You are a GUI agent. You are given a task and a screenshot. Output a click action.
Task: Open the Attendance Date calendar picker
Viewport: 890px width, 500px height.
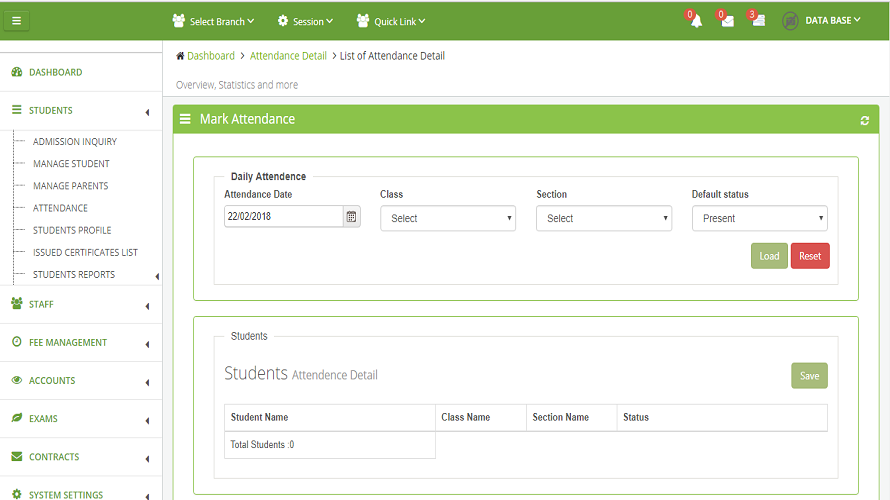[351, 216]
